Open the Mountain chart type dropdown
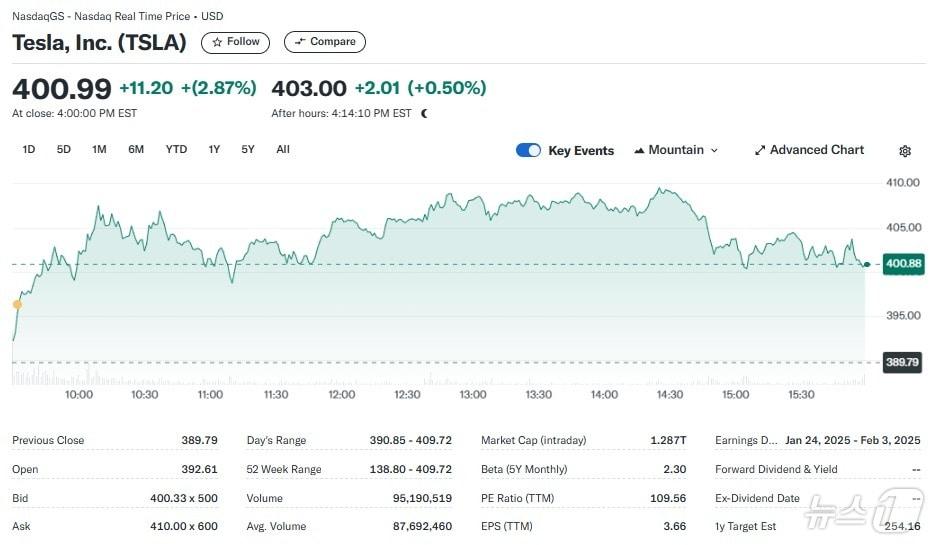 pyautogui.click(x=676, y=150)
